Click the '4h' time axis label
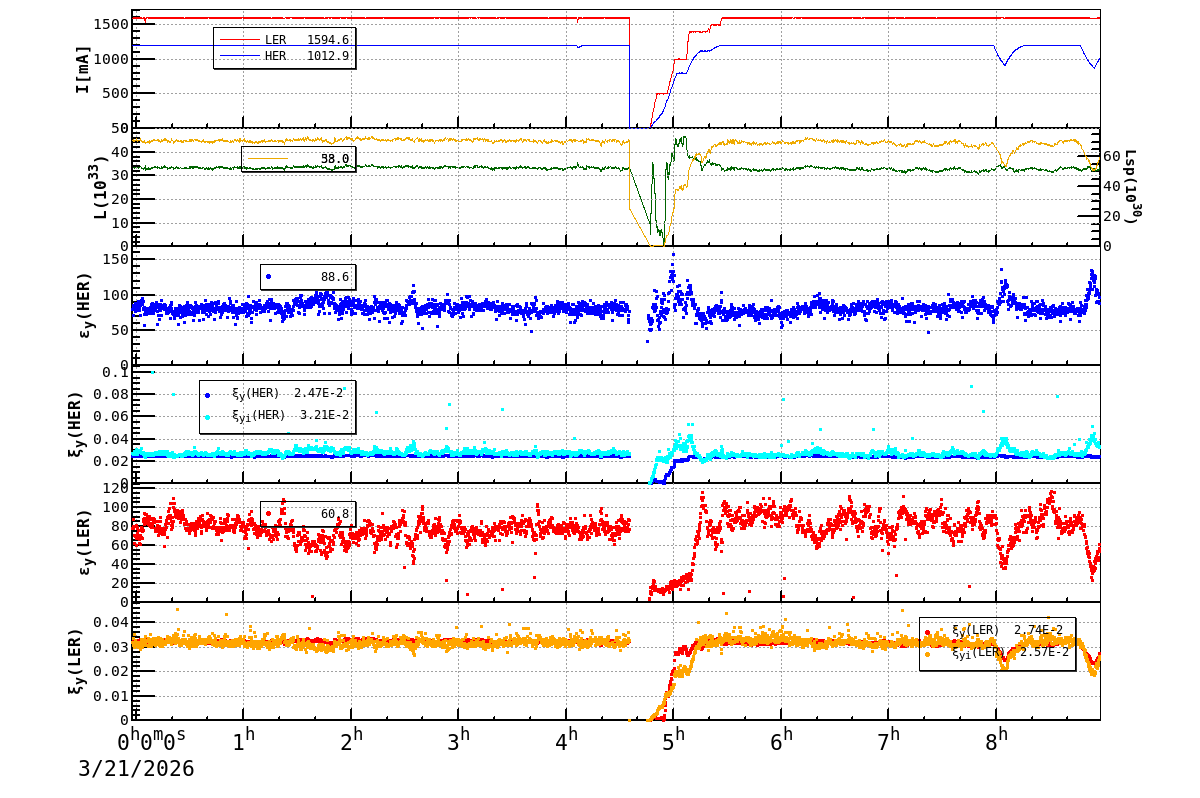Screen dimensions: 1200x798 567,741
